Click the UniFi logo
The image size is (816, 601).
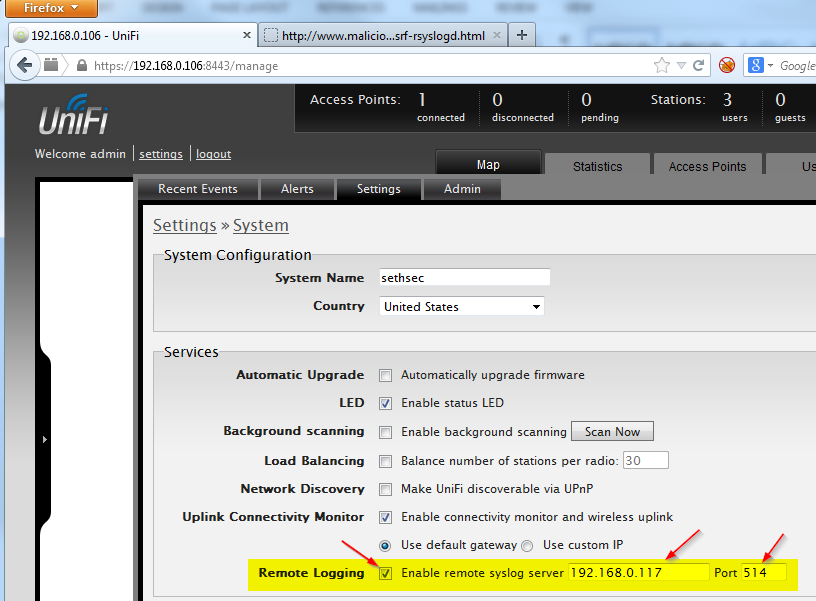[73, 114]
